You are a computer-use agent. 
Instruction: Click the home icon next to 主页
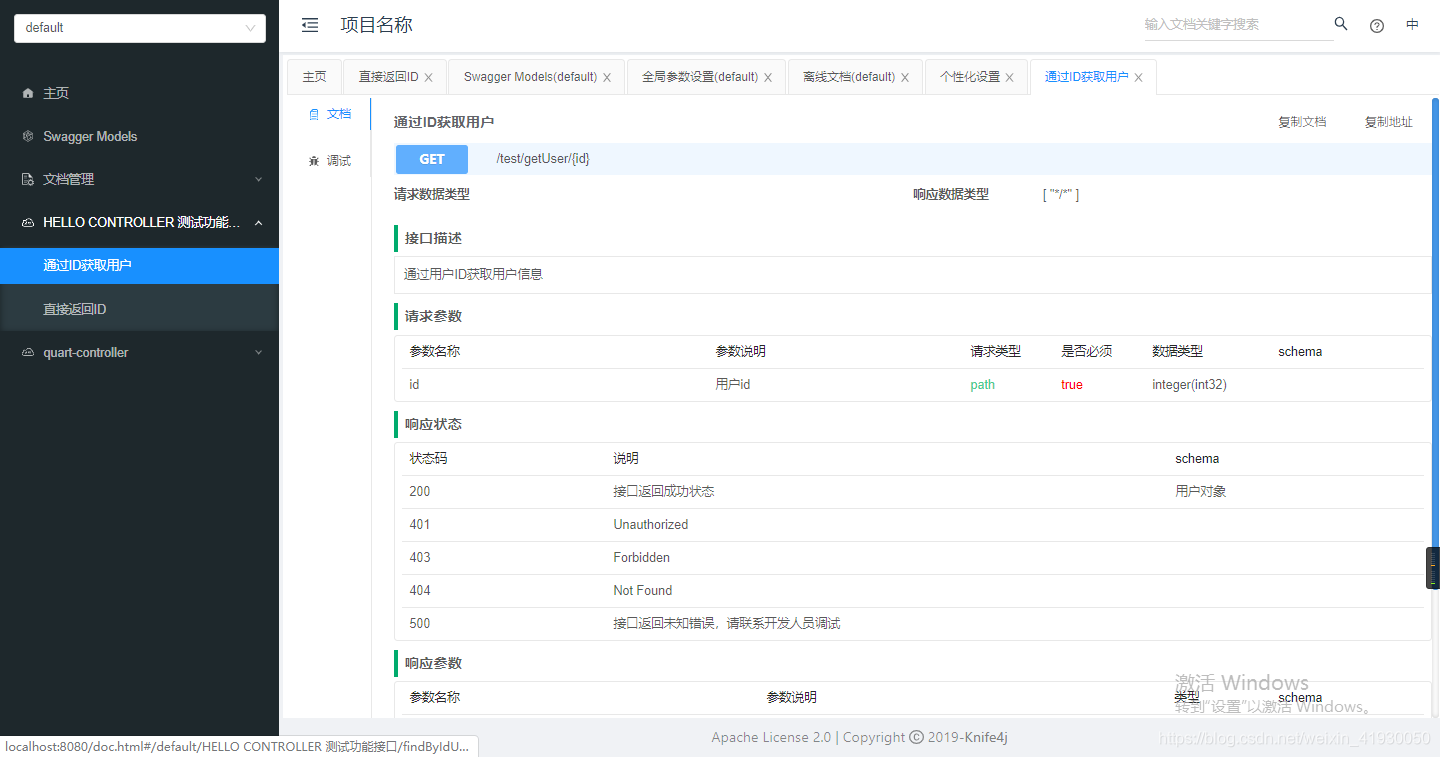[x=28, y=93]
